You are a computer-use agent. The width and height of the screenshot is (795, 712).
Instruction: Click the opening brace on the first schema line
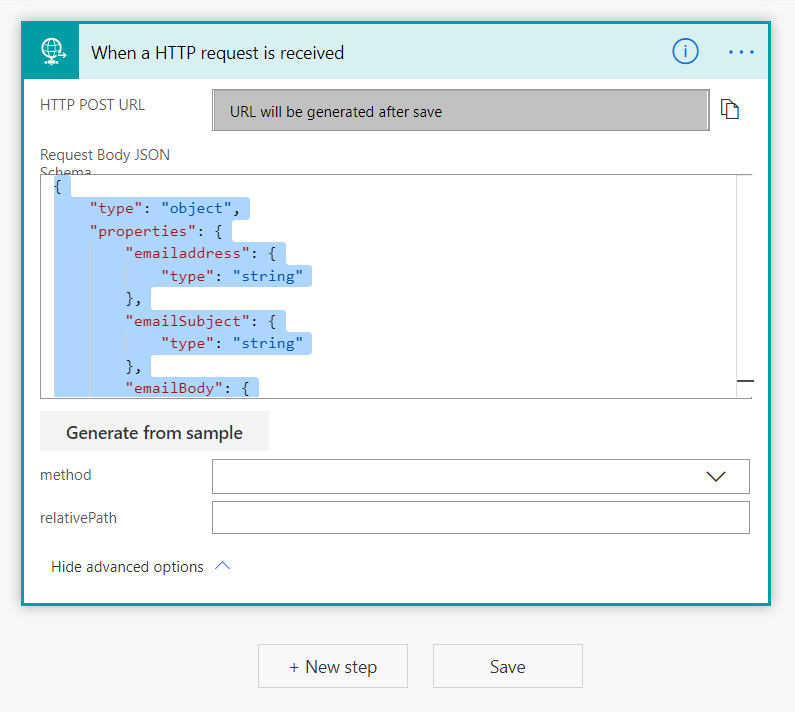pos(58,187)
